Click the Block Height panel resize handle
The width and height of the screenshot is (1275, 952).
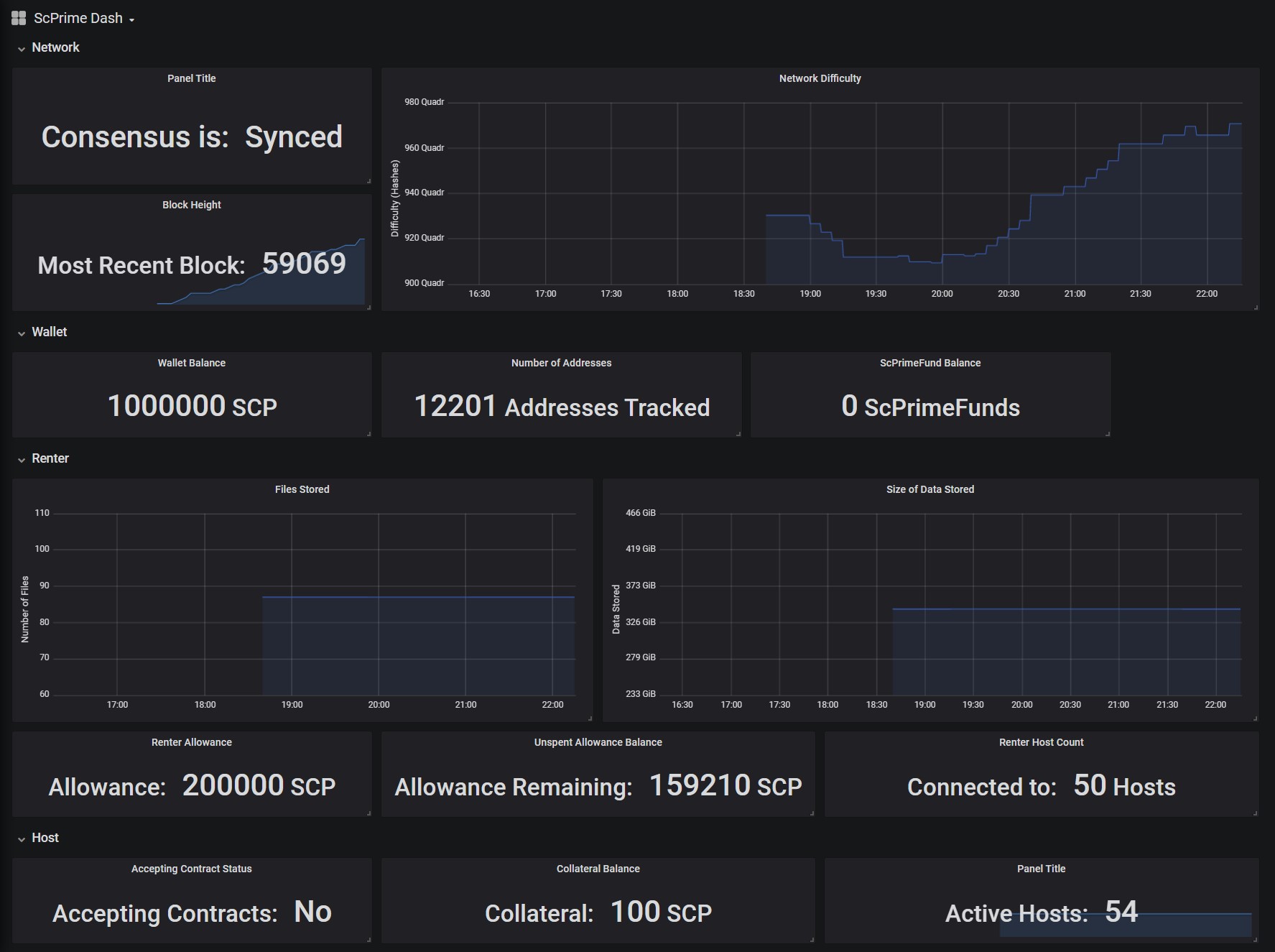pyautogui.click(x=368, y=308)
